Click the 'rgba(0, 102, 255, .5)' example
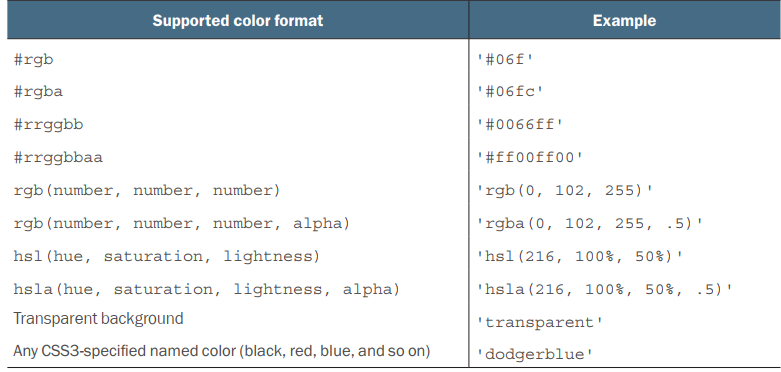 [x=590, y=223]
